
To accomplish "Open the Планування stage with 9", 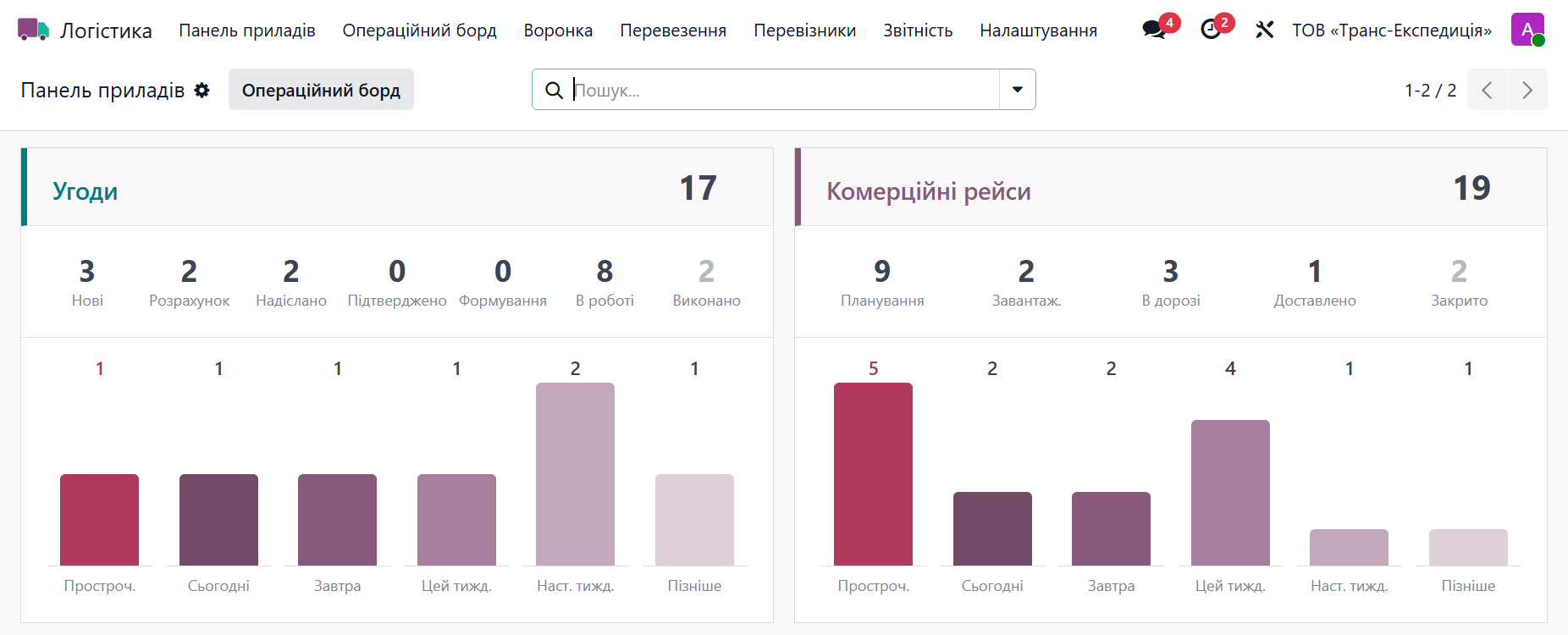I will (x=882, y=282).
